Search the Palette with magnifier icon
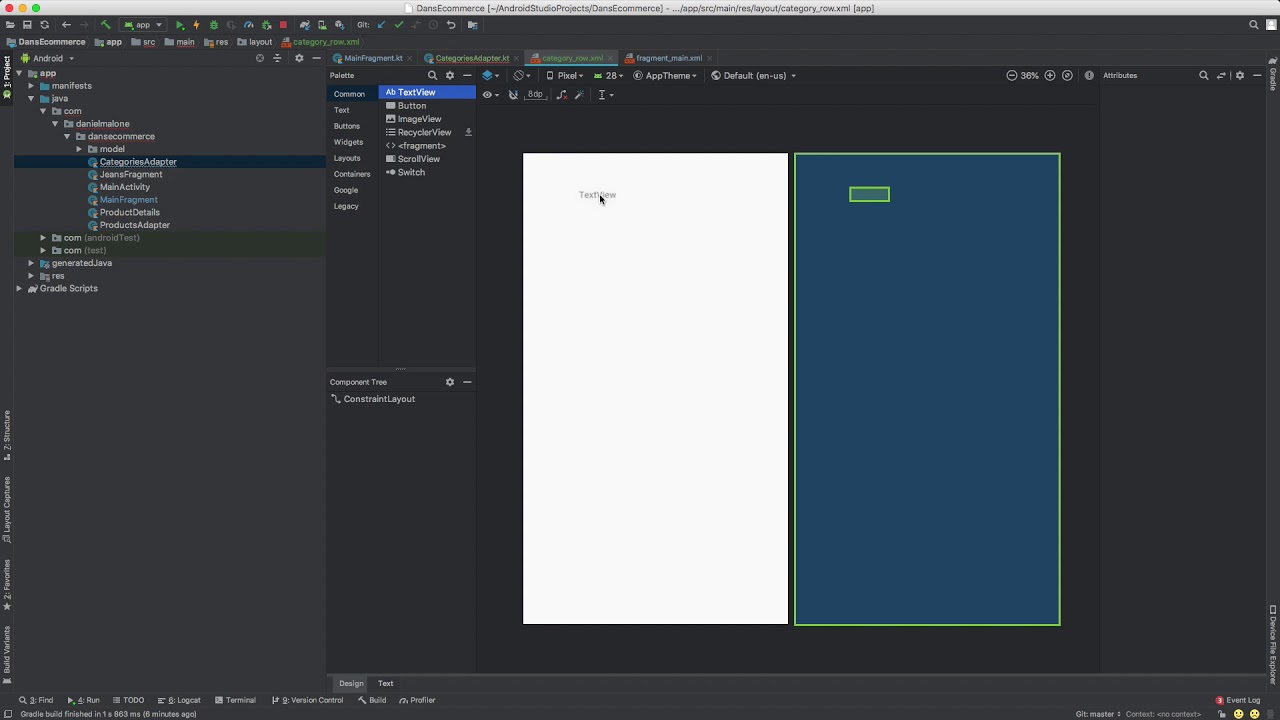The width and height of the screenshot is (1280, 720). coord(432,75)
